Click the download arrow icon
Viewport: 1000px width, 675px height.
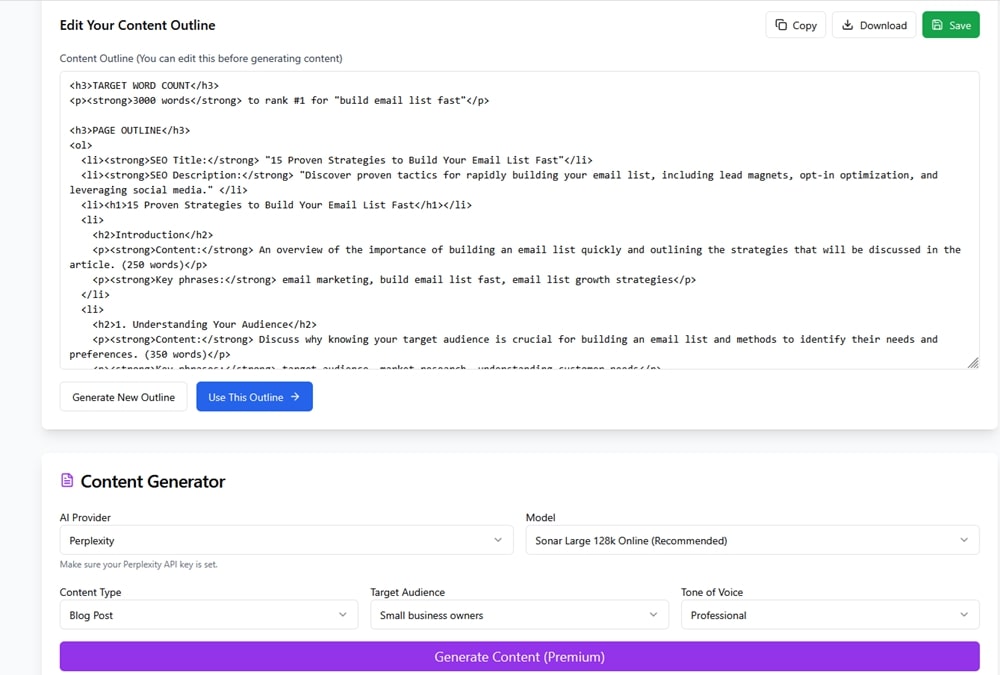point(848,25)
